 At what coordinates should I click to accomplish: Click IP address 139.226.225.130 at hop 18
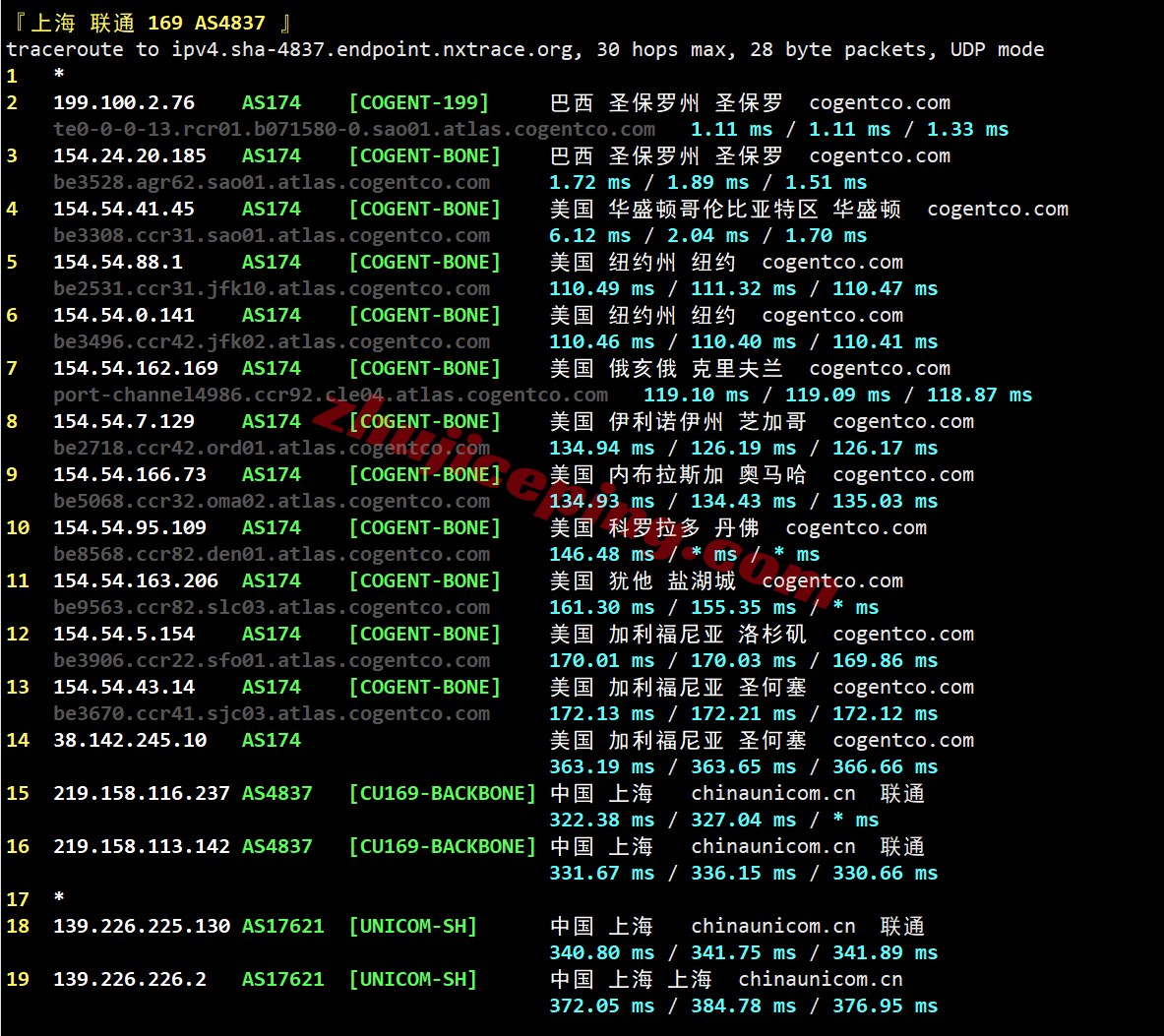click(142, 926)
